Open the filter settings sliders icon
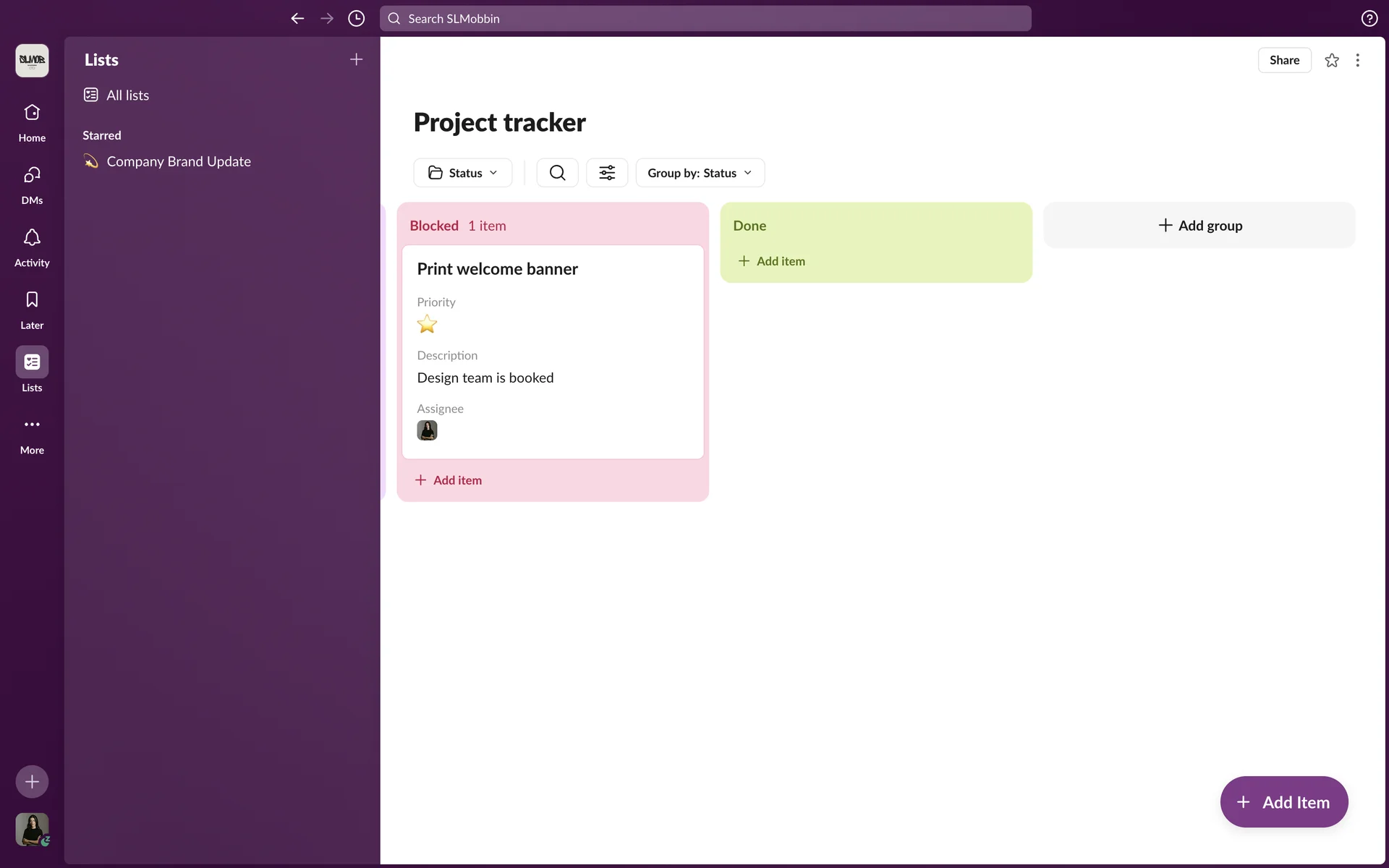 click(607, 173)
